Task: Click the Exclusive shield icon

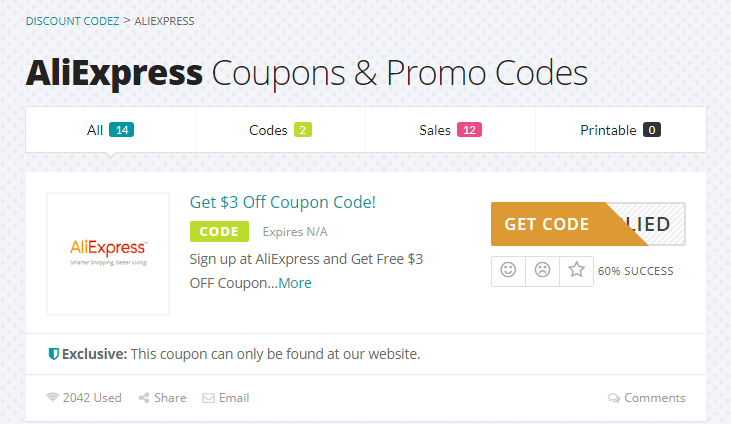Action: coord(54,354)
